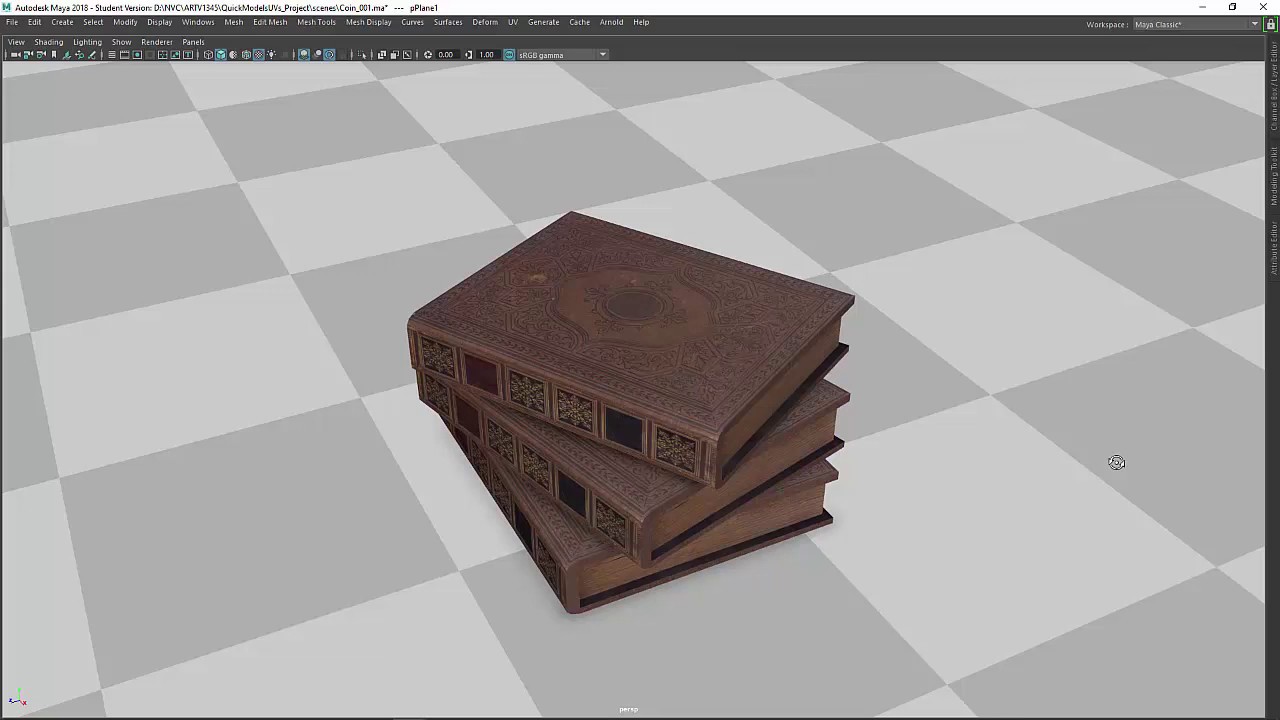Toggle the Resolution Gate icon
Viewport: 1280px width, 720px height.
[137, 55]
